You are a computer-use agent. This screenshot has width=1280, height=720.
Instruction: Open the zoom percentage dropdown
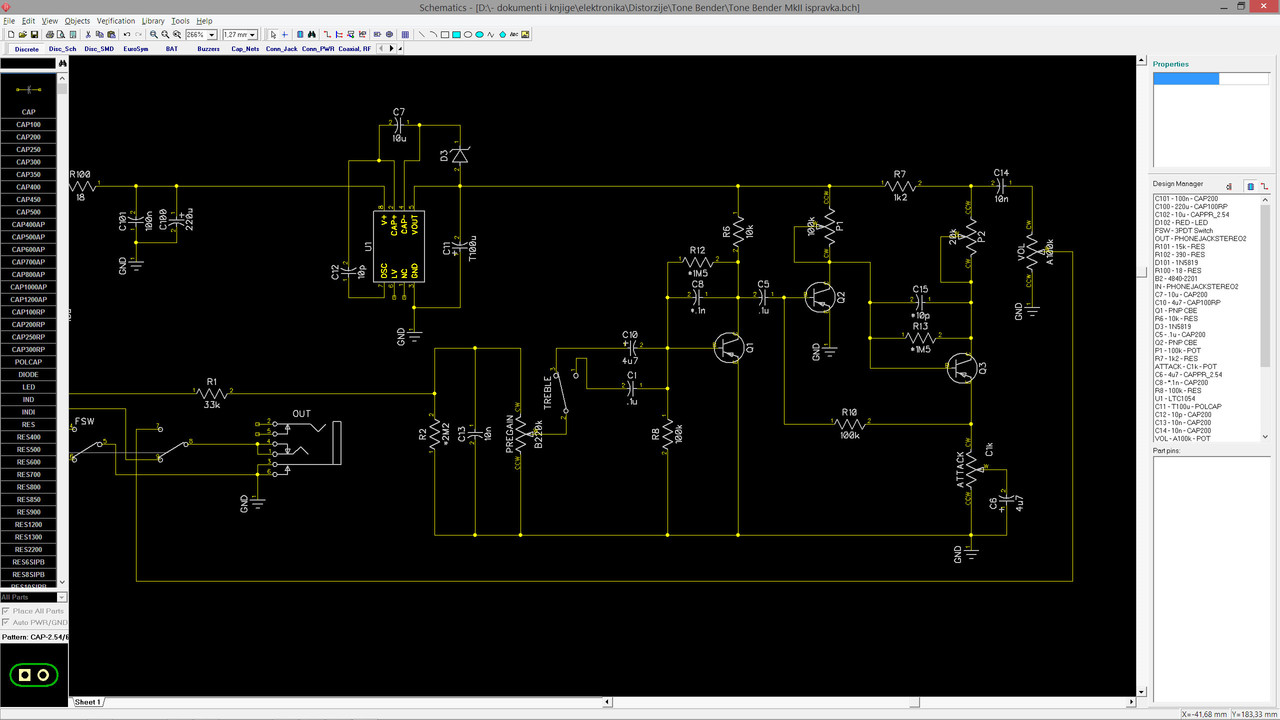(211, 35)
